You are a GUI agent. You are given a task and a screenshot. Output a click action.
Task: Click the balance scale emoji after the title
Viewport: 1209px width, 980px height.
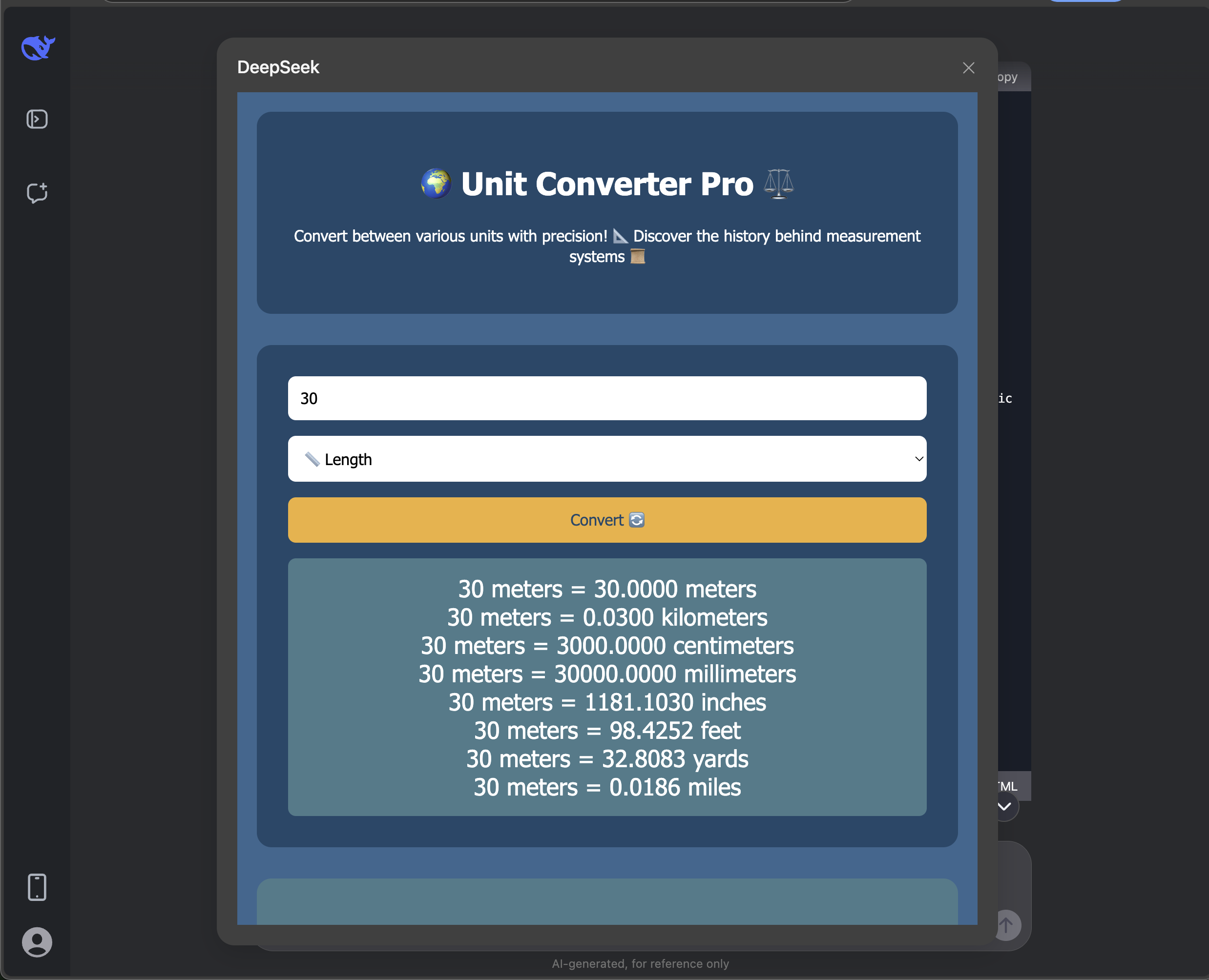click(779, 184)
